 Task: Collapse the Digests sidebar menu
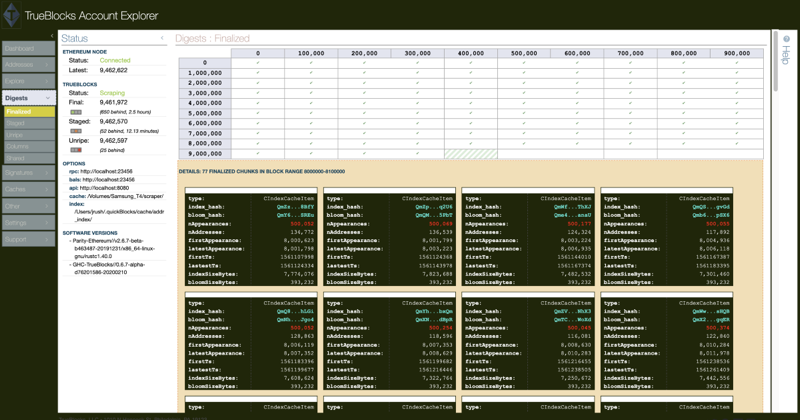pyautogui.click(x=29, y=98)
